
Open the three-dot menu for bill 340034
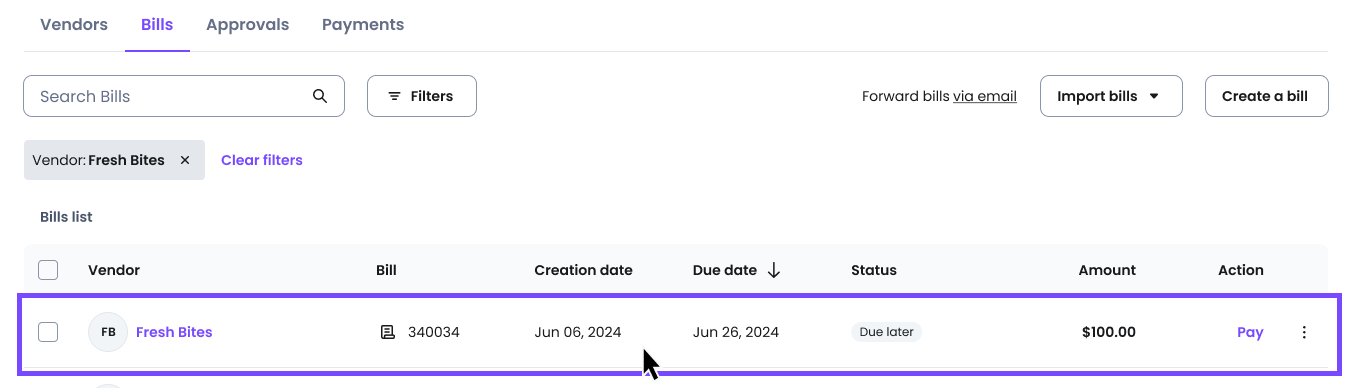tap(1304, 332)
